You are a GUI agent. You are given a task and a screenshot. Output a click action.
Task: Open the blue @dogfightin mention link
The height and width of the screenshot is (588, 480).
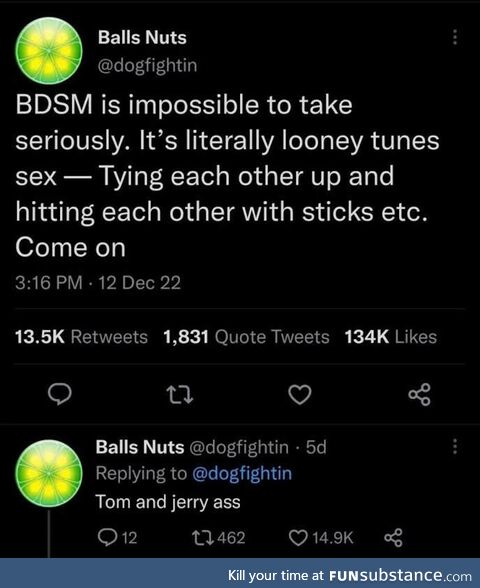click(x=242, y=473)
